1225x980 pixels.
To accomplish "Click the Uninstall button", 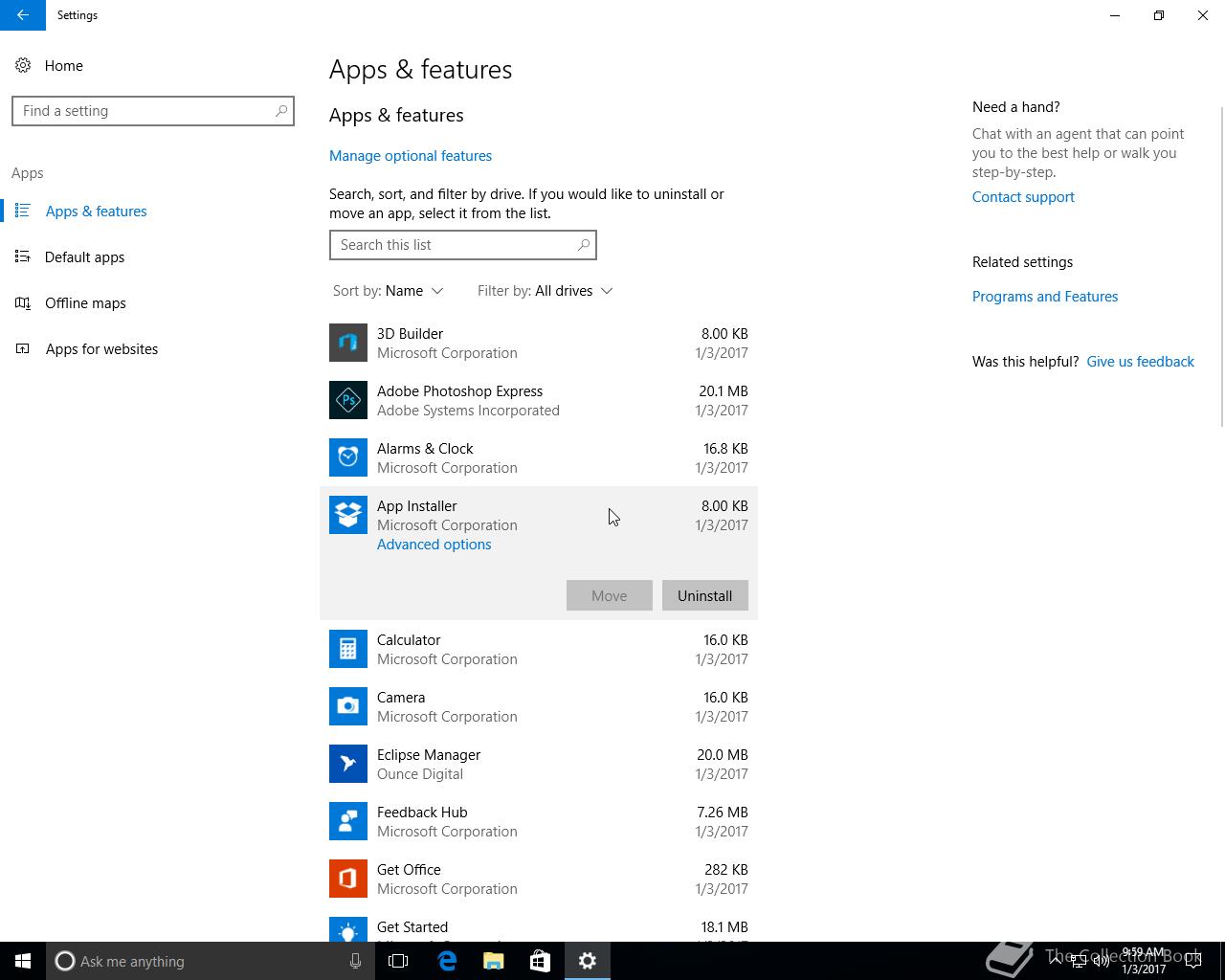I will point(705,595).
